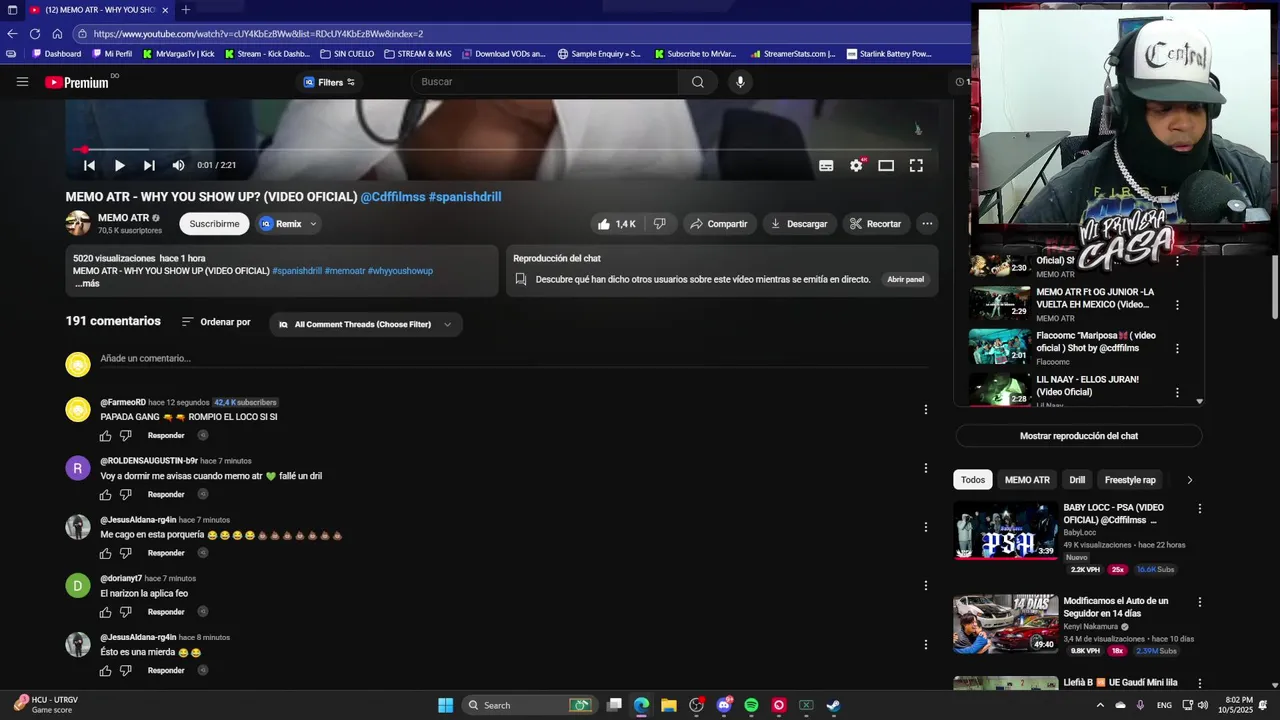The height and width of the screenshot is (720, 1280).
Task: Reply to @dorianyt7 via Responder
Action: (166, 612)
